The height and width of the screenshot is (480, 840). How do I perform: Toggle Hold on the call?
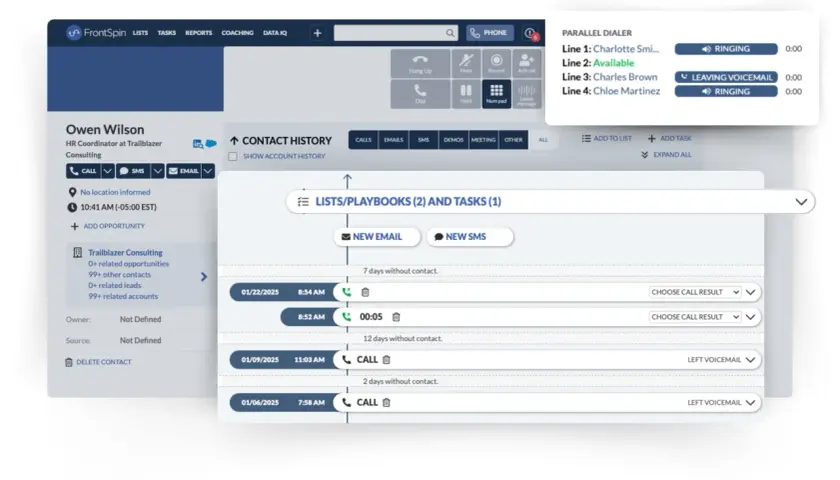pos(466,94)
